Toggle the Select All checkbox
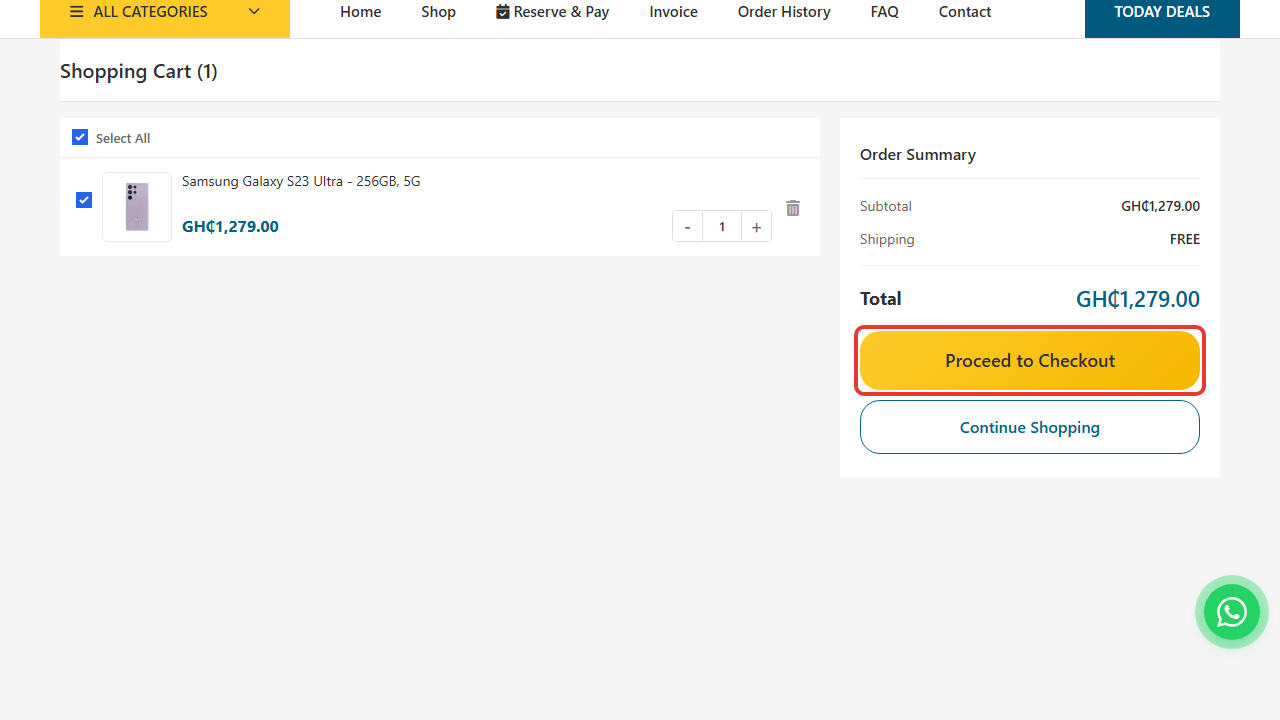The width and height of the screenshot is (1280, 720). click(80, 137)
